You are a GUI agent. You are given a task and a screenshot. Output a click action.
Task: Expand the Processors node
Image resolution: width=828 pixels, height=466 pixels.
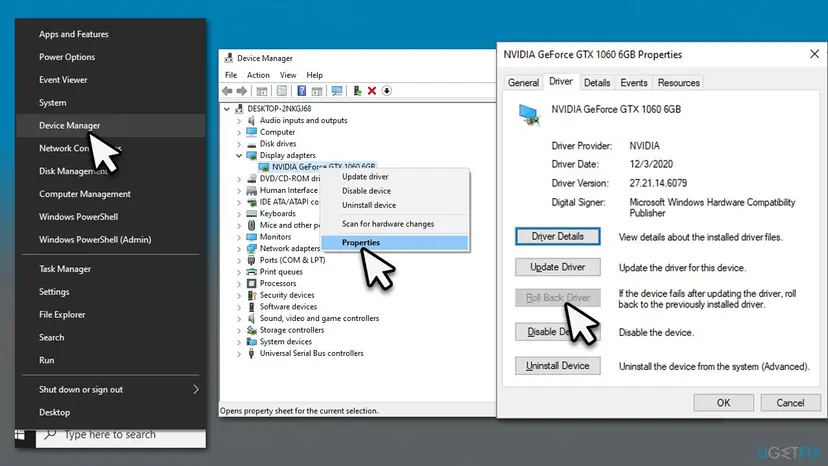pyautogui.click(x=239, y=284)
